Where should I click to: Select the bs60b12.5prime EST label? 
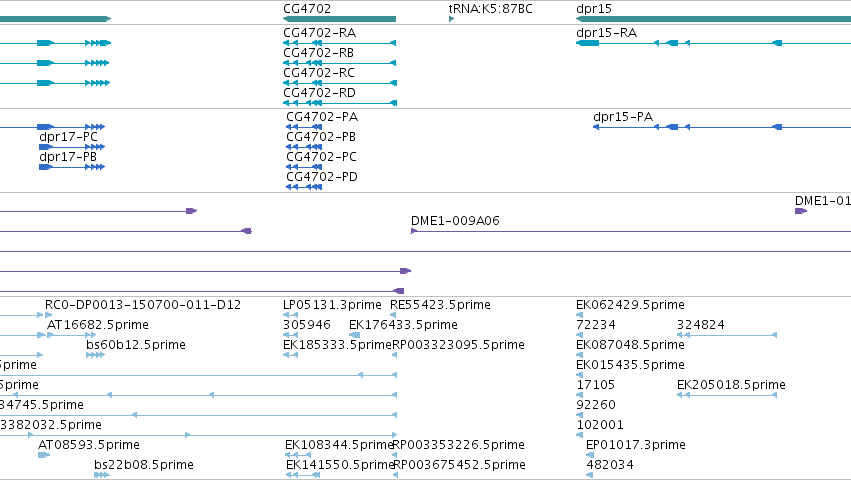(136, 345)
